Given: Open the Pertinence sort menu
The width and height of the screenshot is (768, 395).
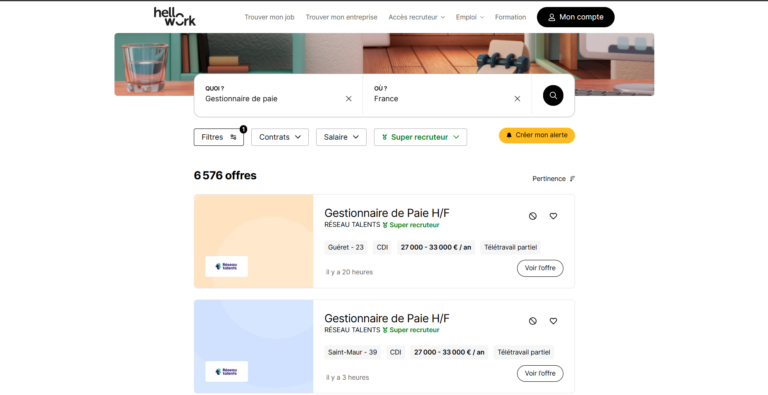Looking at the screenshot, I should [x=553, y=179].
